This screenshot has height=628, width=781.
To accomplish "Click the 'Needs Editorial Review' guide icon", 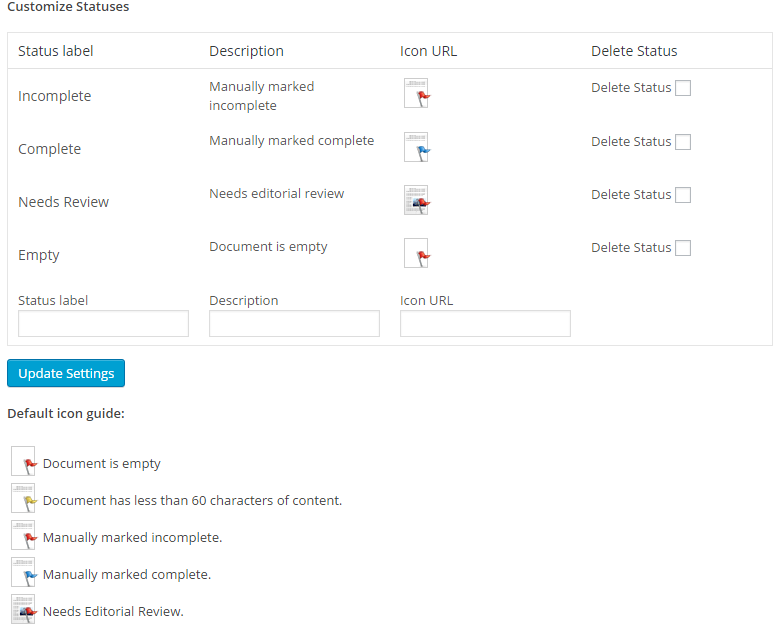I will click(23, 610).
